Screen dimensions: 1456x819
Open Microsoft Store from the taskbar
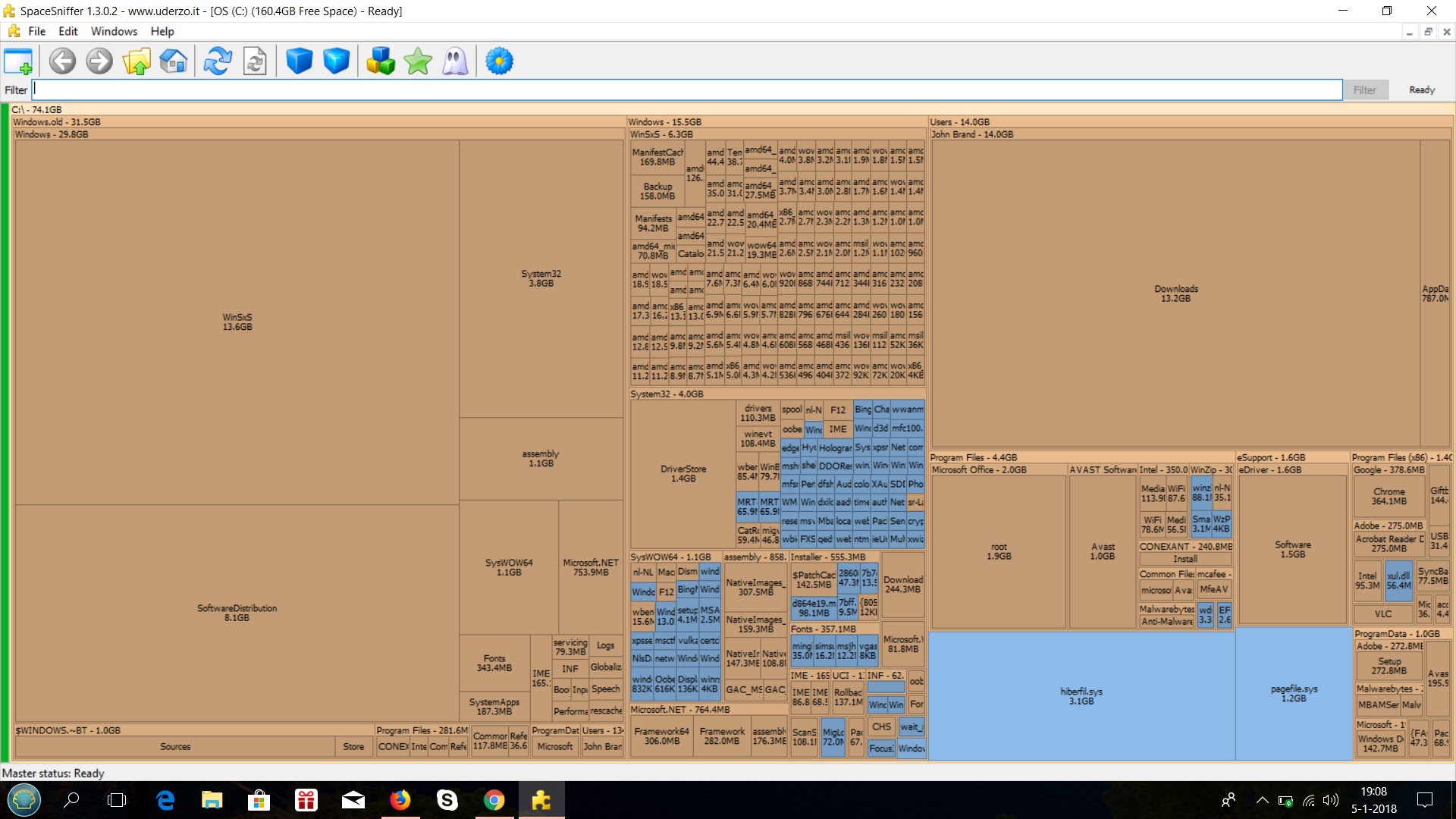coord(259,800)
